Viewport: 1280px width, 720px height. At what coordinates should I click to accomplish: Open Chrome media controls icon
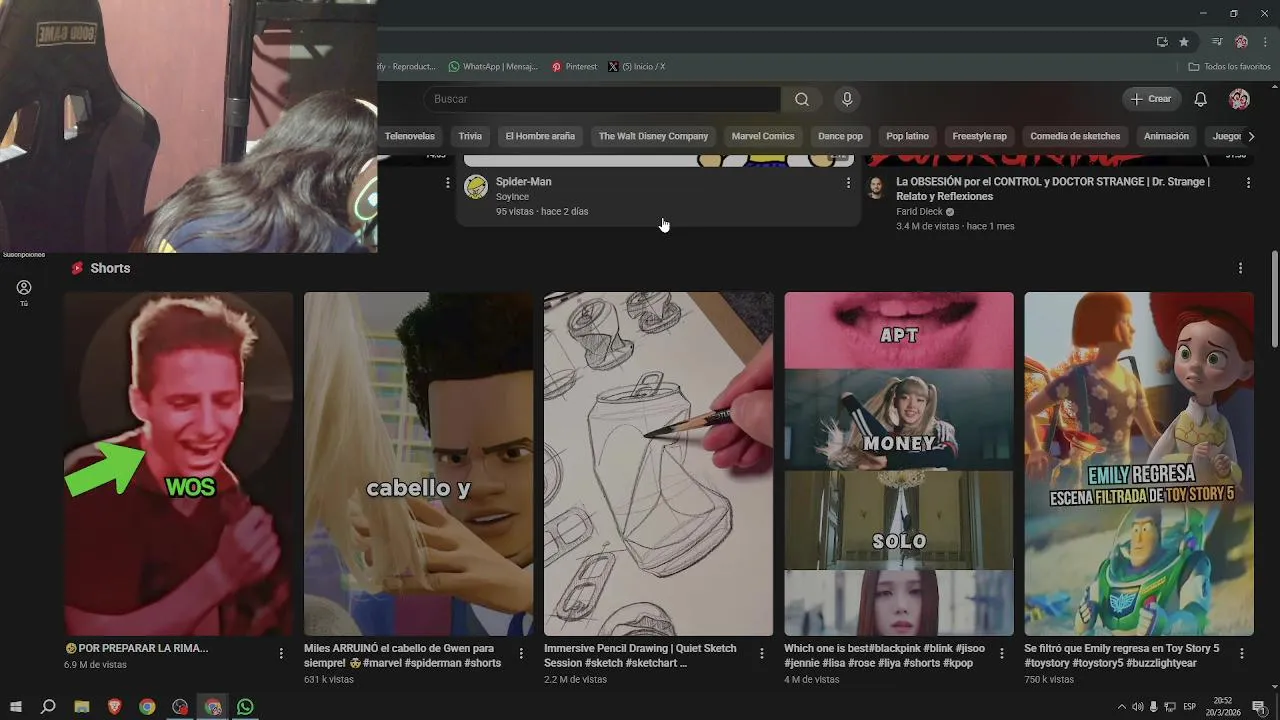[x=1217, y=42]
